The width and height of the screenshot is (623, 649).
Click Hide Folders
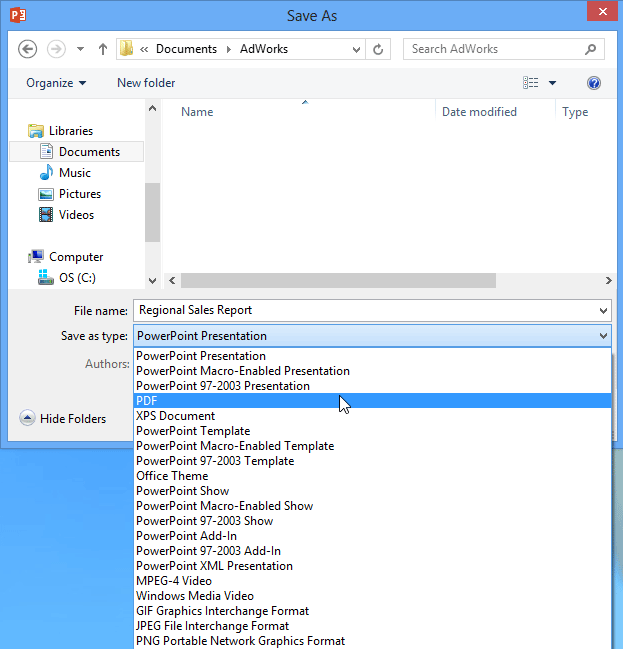pos(63,418)
